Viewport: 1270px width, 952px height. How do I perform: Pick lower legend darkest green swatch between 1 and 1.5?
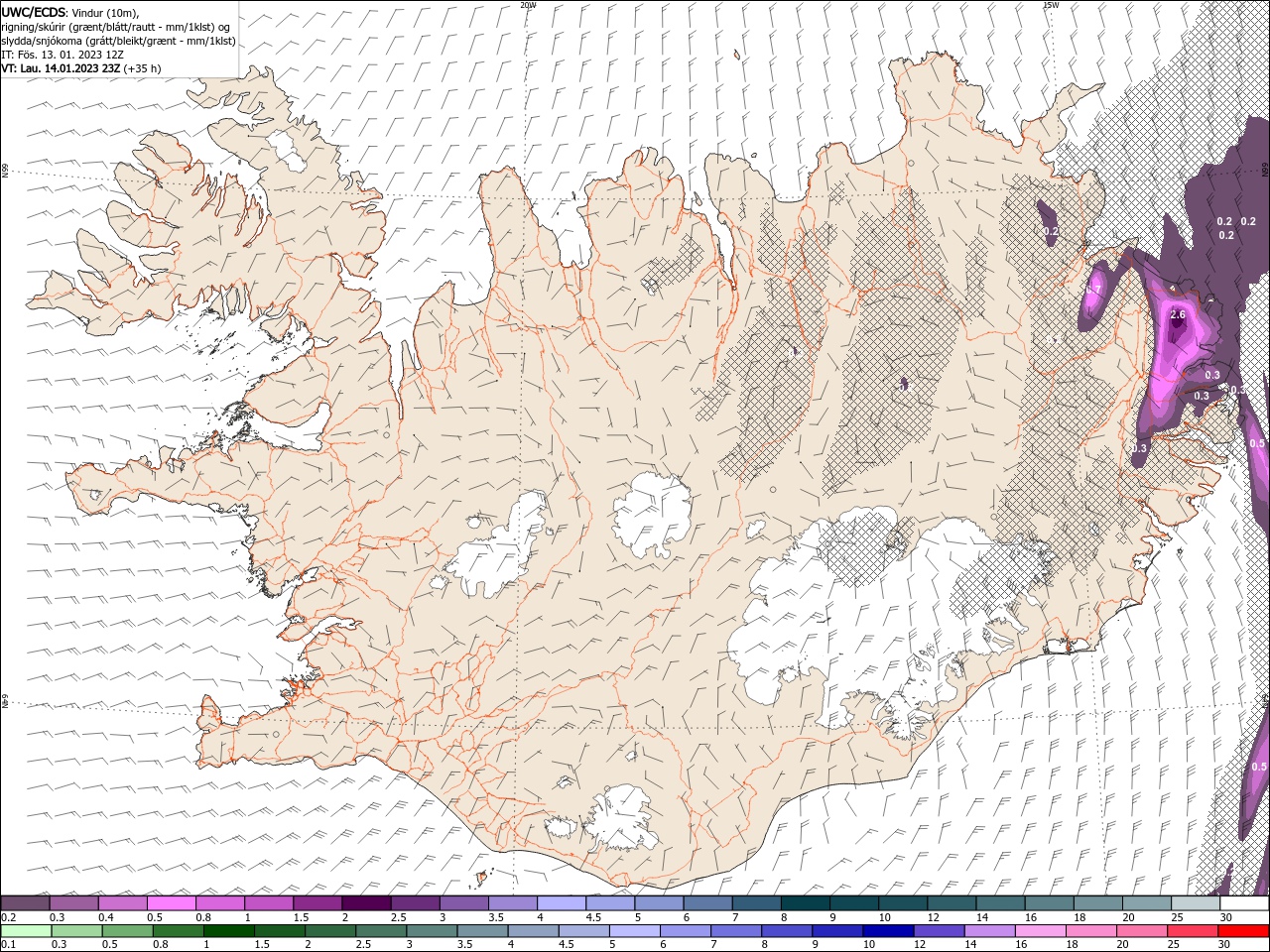[x=229, y=930]
